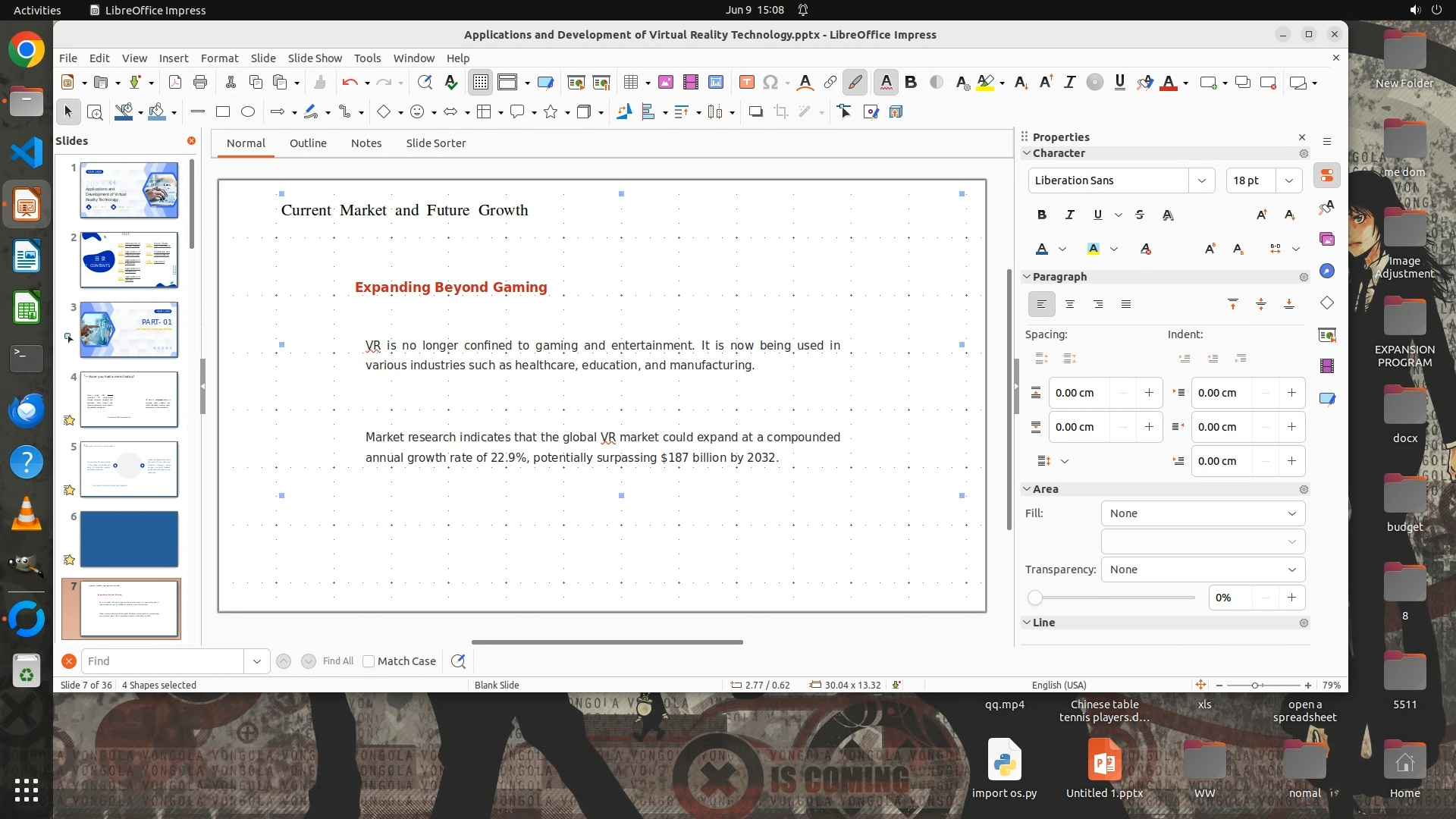Open the font name dropdown
The width and height of the screenshot is (1456, 819).
(1202, 180)
